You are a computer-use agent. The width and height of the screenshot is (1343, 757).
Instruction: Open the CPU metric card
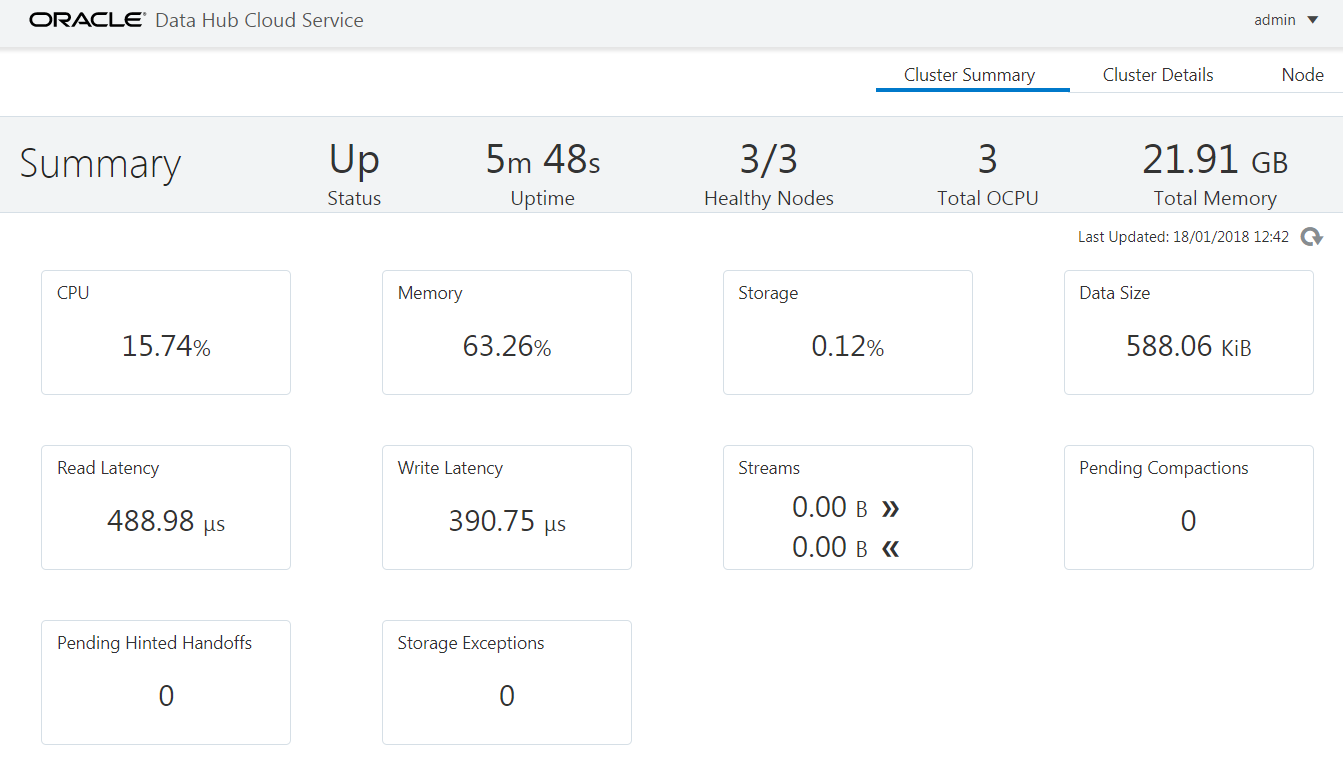[165, 332]
